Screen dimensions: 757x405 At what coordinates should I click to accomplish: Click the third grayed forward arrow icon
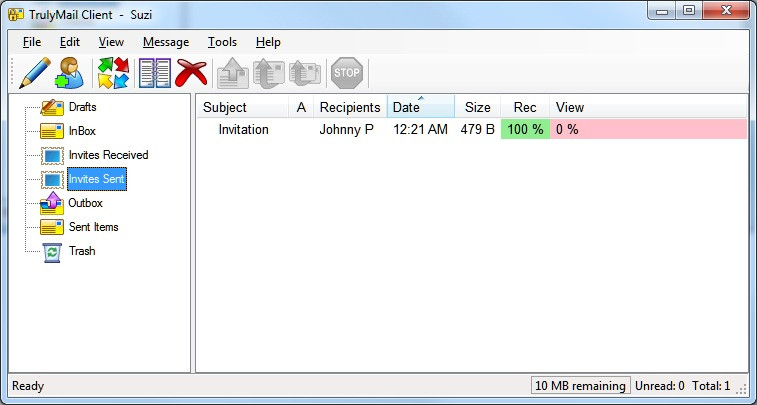coord(305,73)
